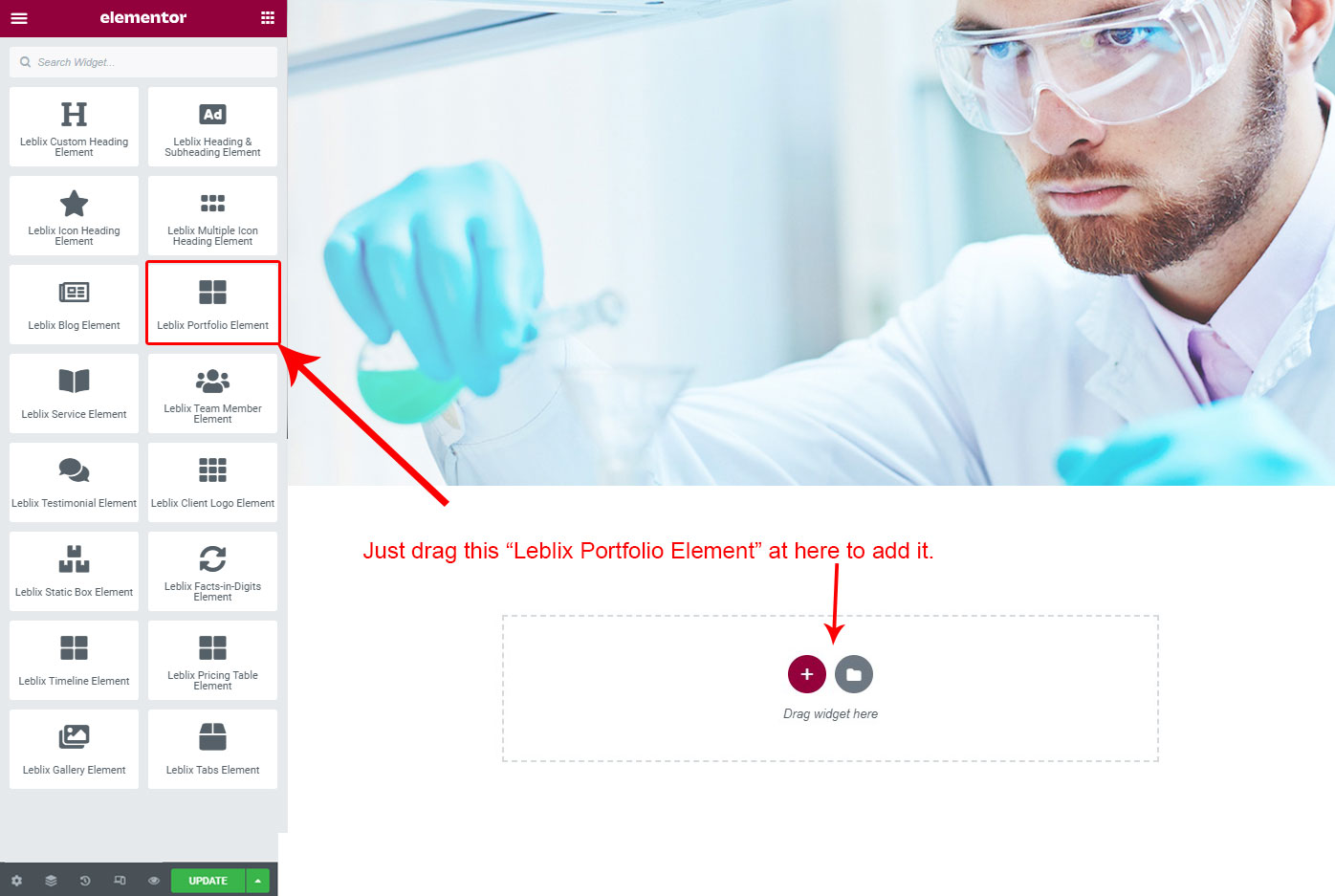Pick the Leblix Testimonial Element widget
The height and width of the screenshot is (896, 1335).
(74, 482)
